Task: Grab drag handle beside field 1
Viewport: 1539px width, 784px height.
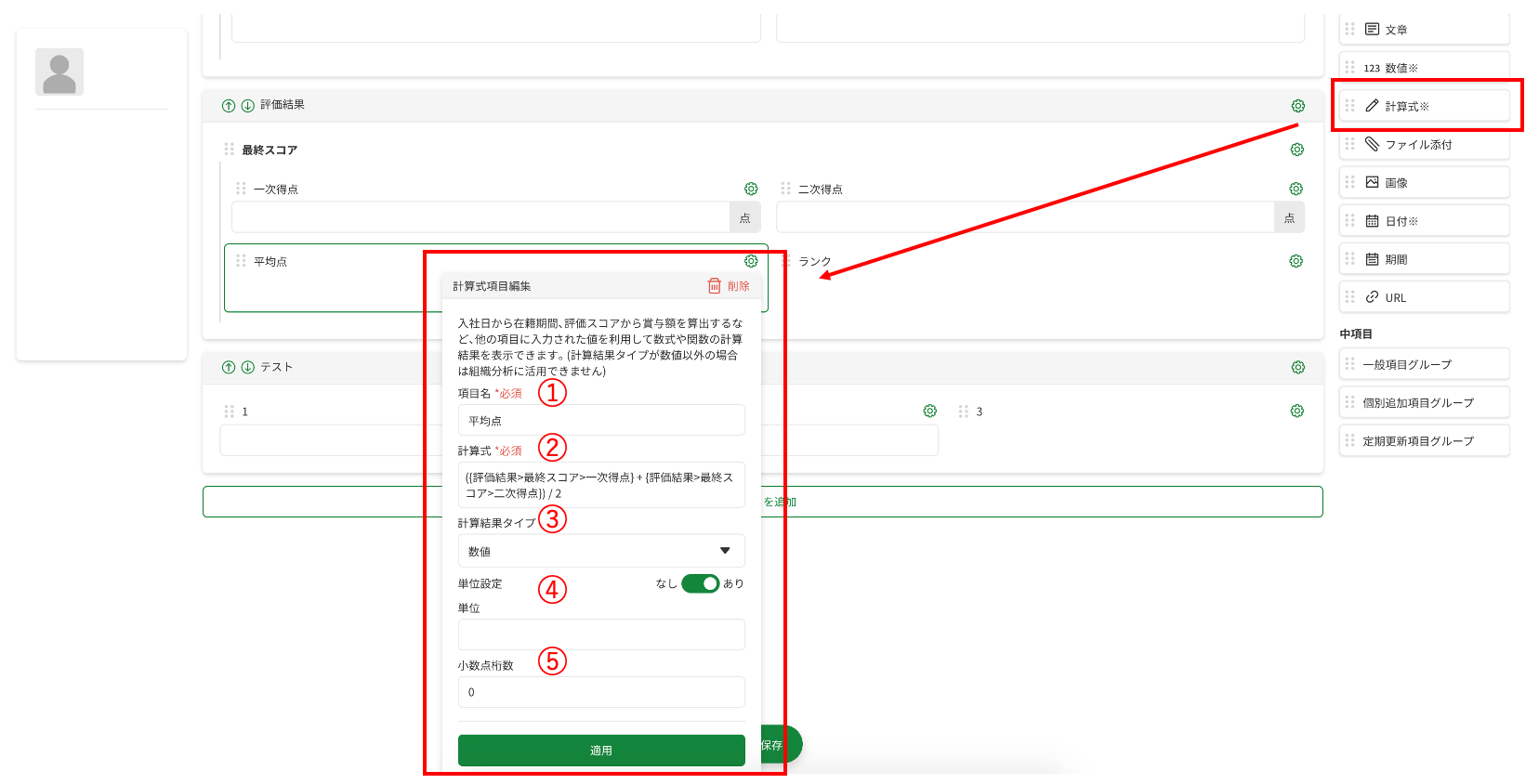Action: [x=230, y=412]
